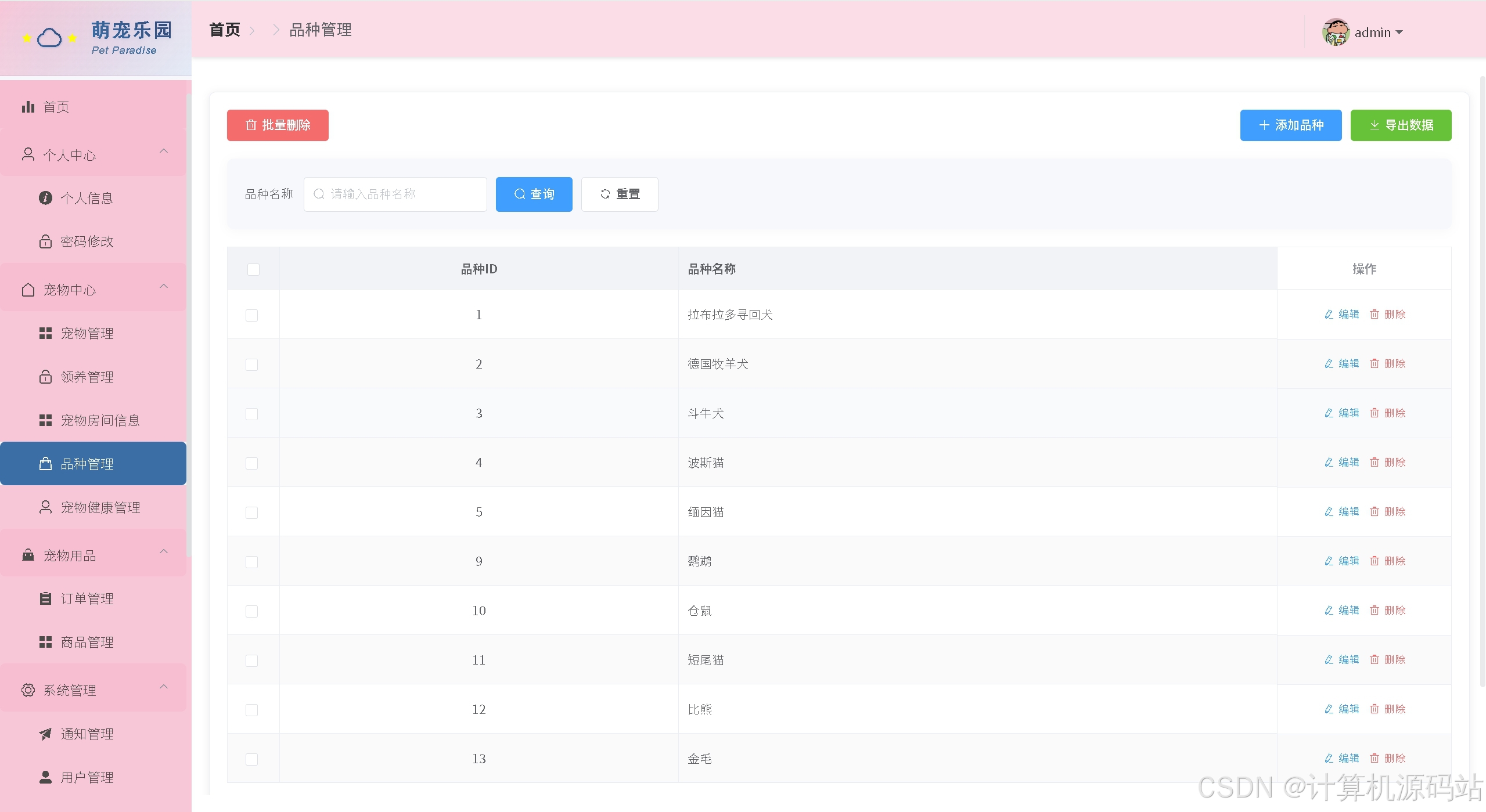Viewport: 1486px width, 812px height.
Task: Tick the checkbox for 波斯猫 row
Action: click(x=251, y=463)
